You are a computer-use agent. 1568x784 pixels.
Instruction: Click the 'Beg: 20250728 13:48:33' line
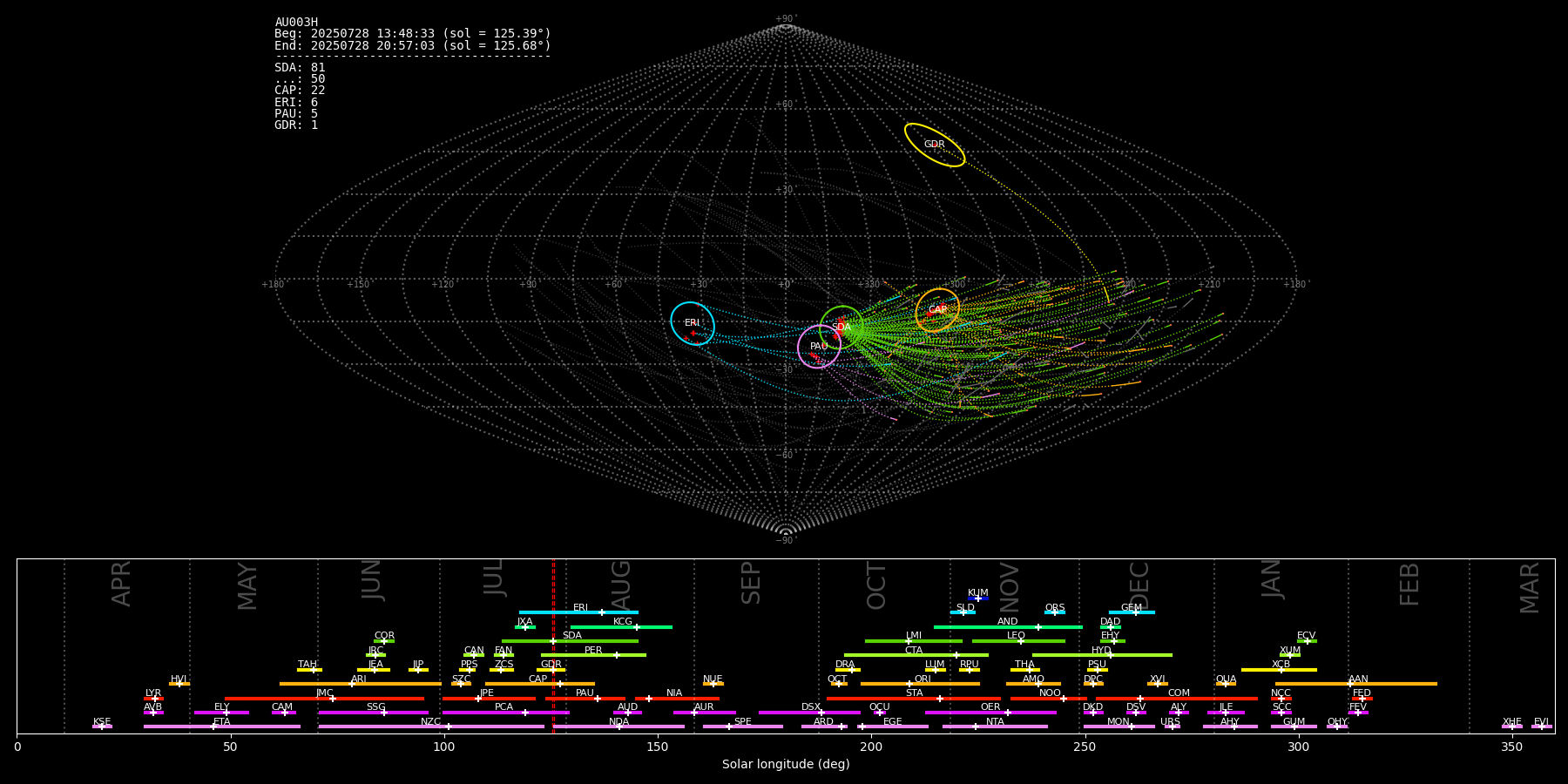click(x=413, y=34)
